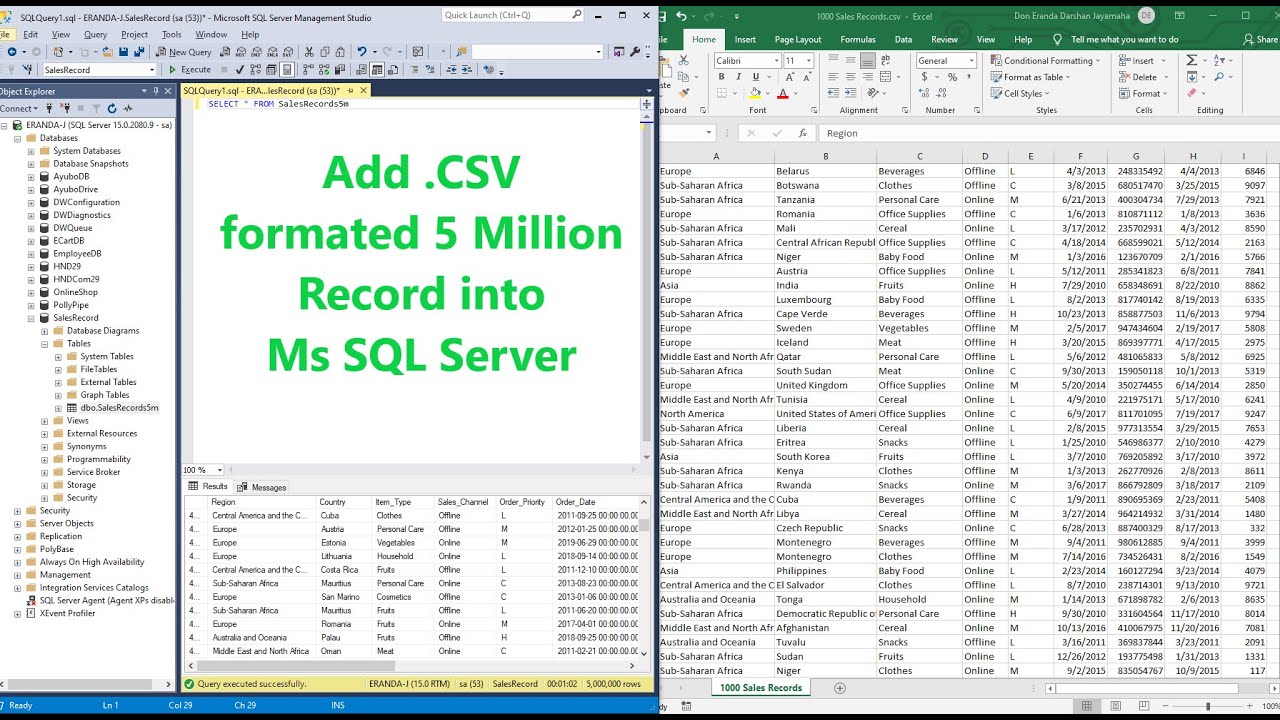Click Accounting dollar format icon in Excel

click(x=924, y=76)
